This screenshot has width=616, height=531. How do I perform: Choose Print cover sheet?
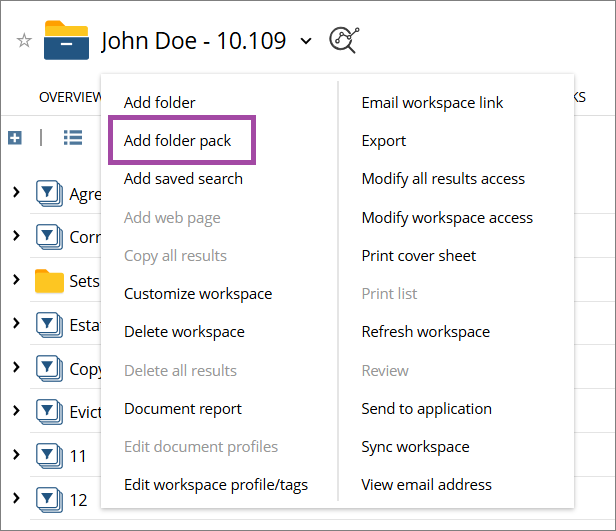419,256
